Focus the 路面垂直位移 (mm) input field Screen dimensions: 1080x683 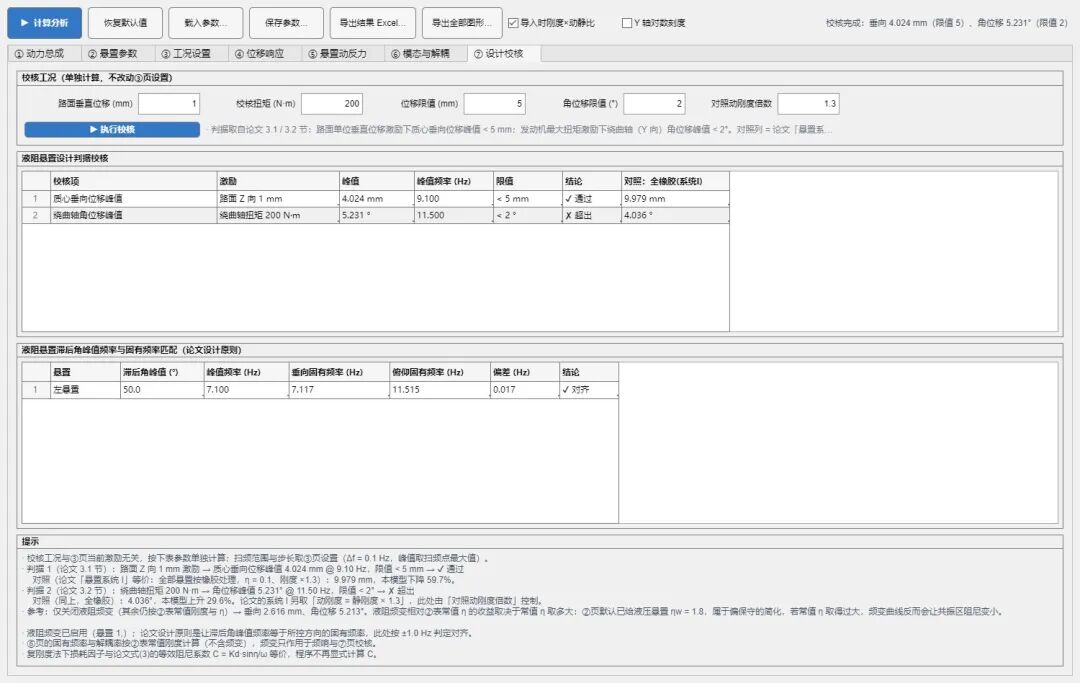[169, 104]
